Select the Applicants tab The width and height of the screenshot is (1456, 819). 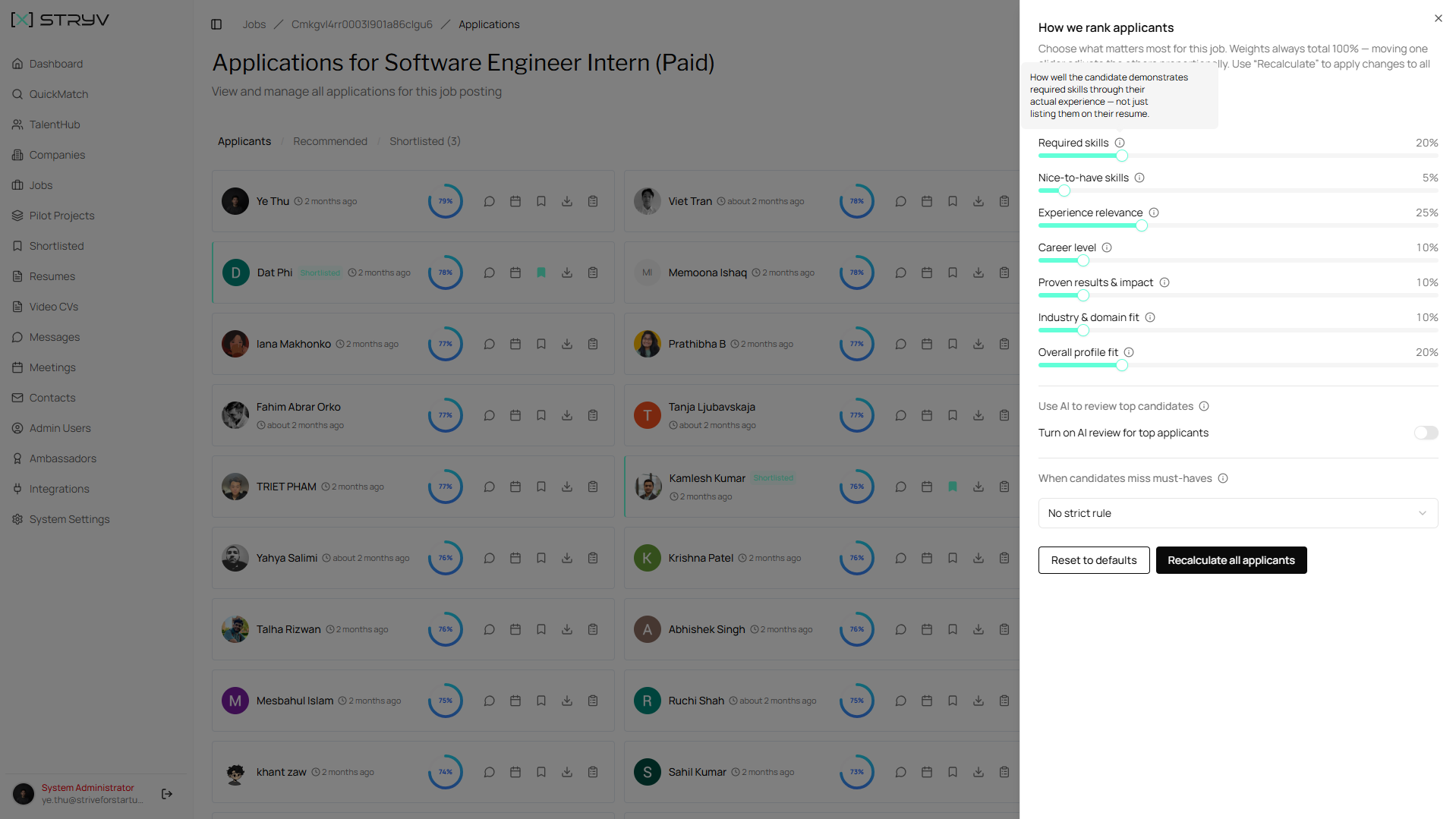[x=244, y=141]
